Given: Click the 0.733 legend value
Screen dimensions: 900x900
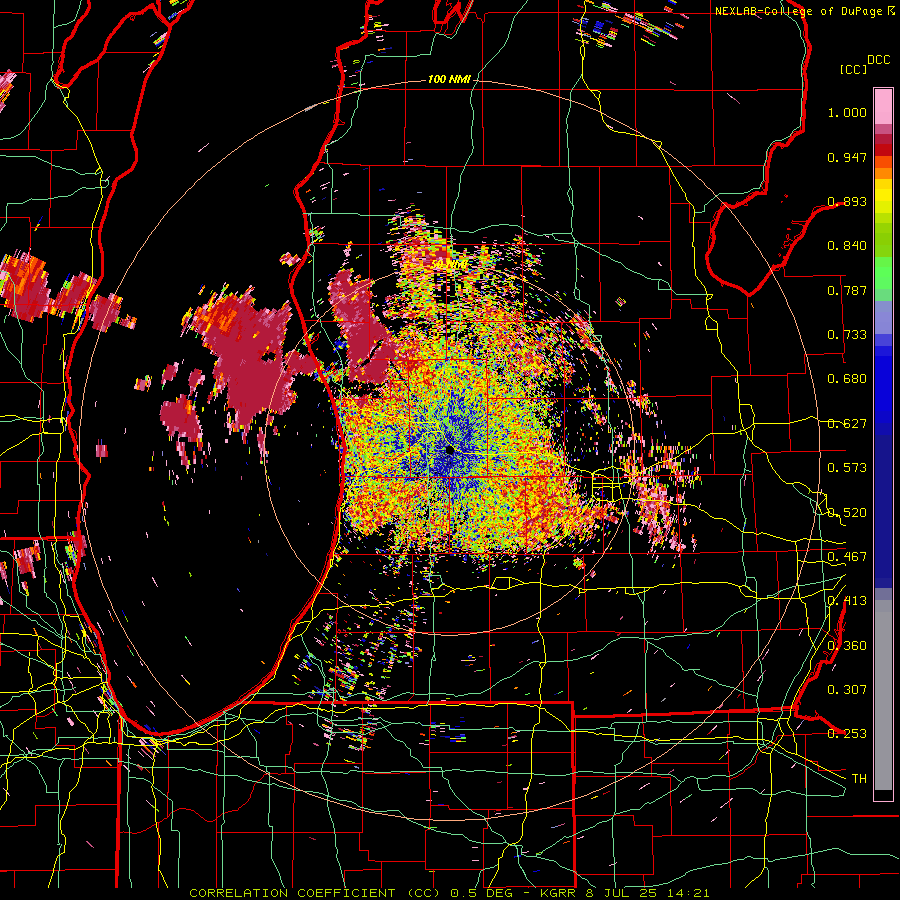Looking at the screenshot, I should pyautogui.click(x=847, y=335).
